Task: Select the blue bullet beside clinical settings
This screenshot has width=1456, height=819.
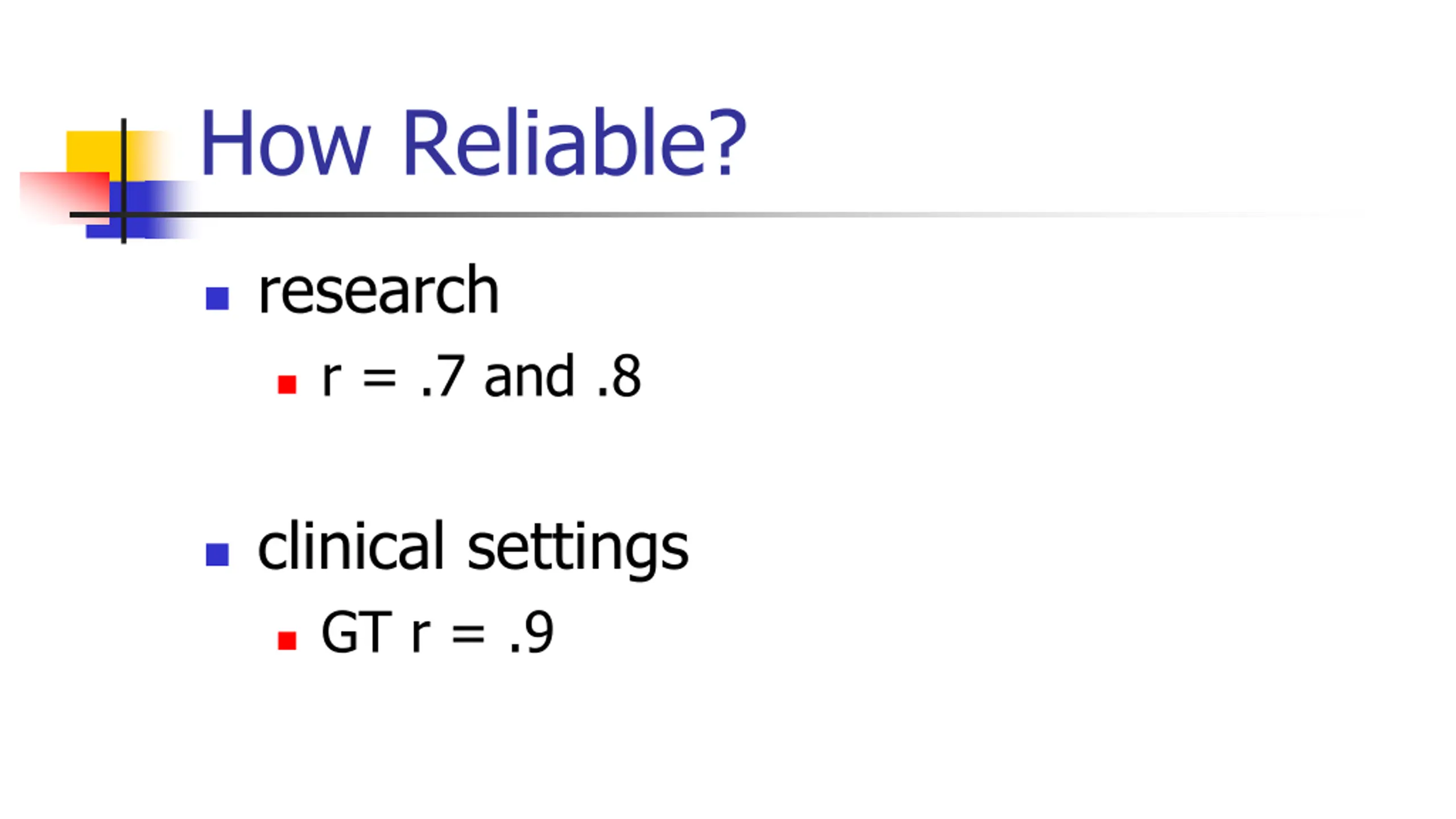Action: coord(217,555)
